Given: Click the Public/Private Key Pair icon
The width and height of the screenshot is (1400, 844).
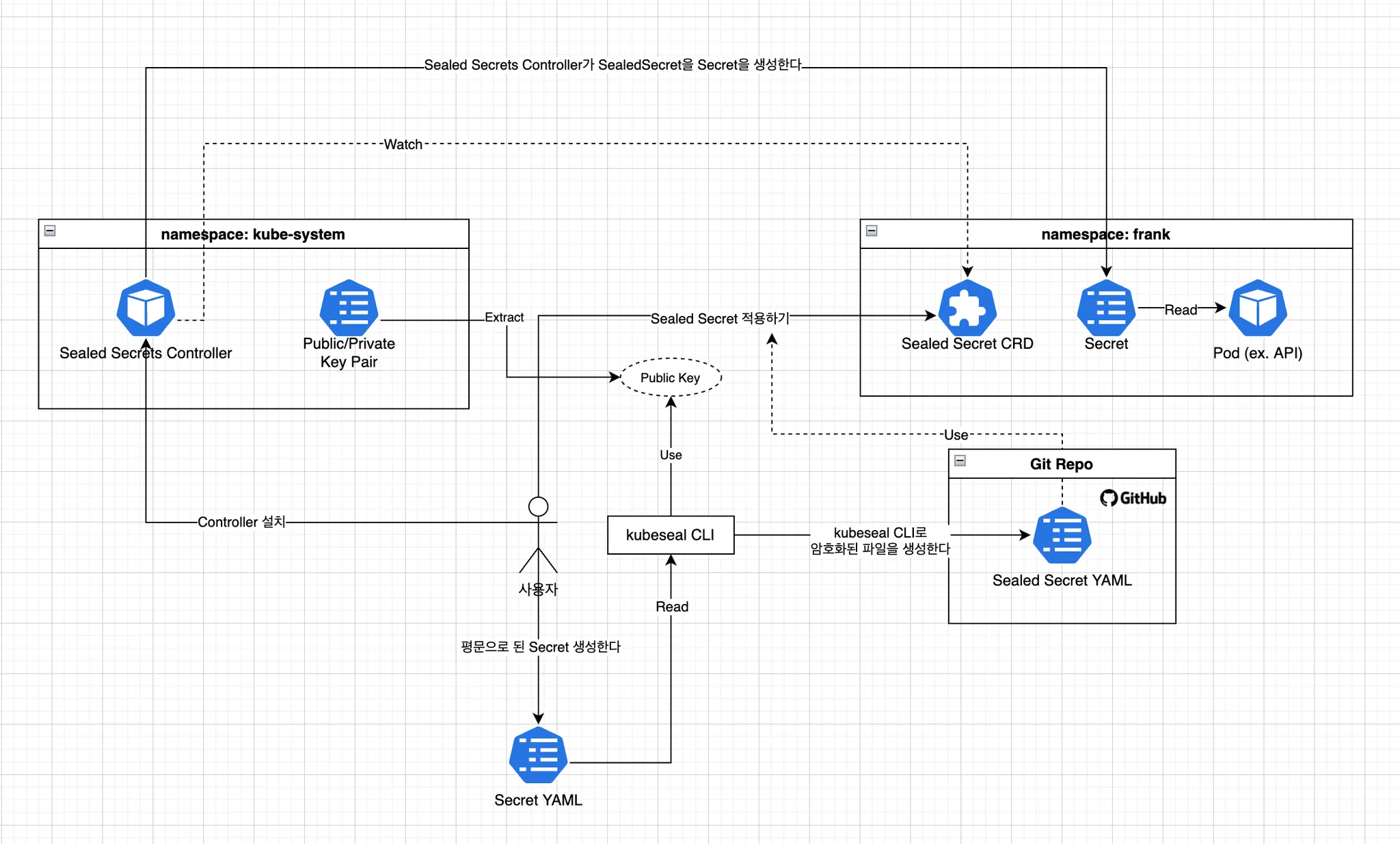Looking at the screenshot, I should [347, 309].
